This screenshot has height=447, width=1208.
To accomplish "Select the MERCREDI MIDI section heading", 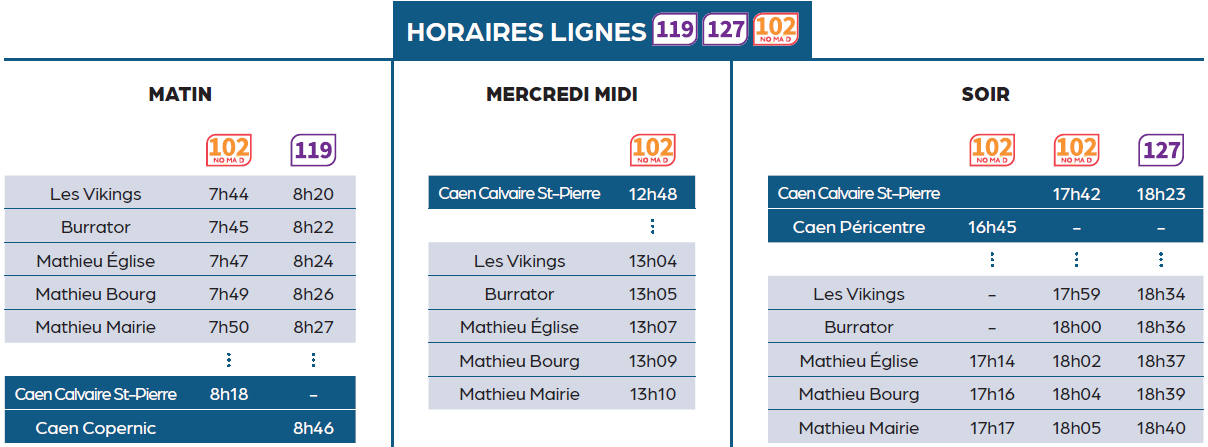I will [x=562, y=95].
